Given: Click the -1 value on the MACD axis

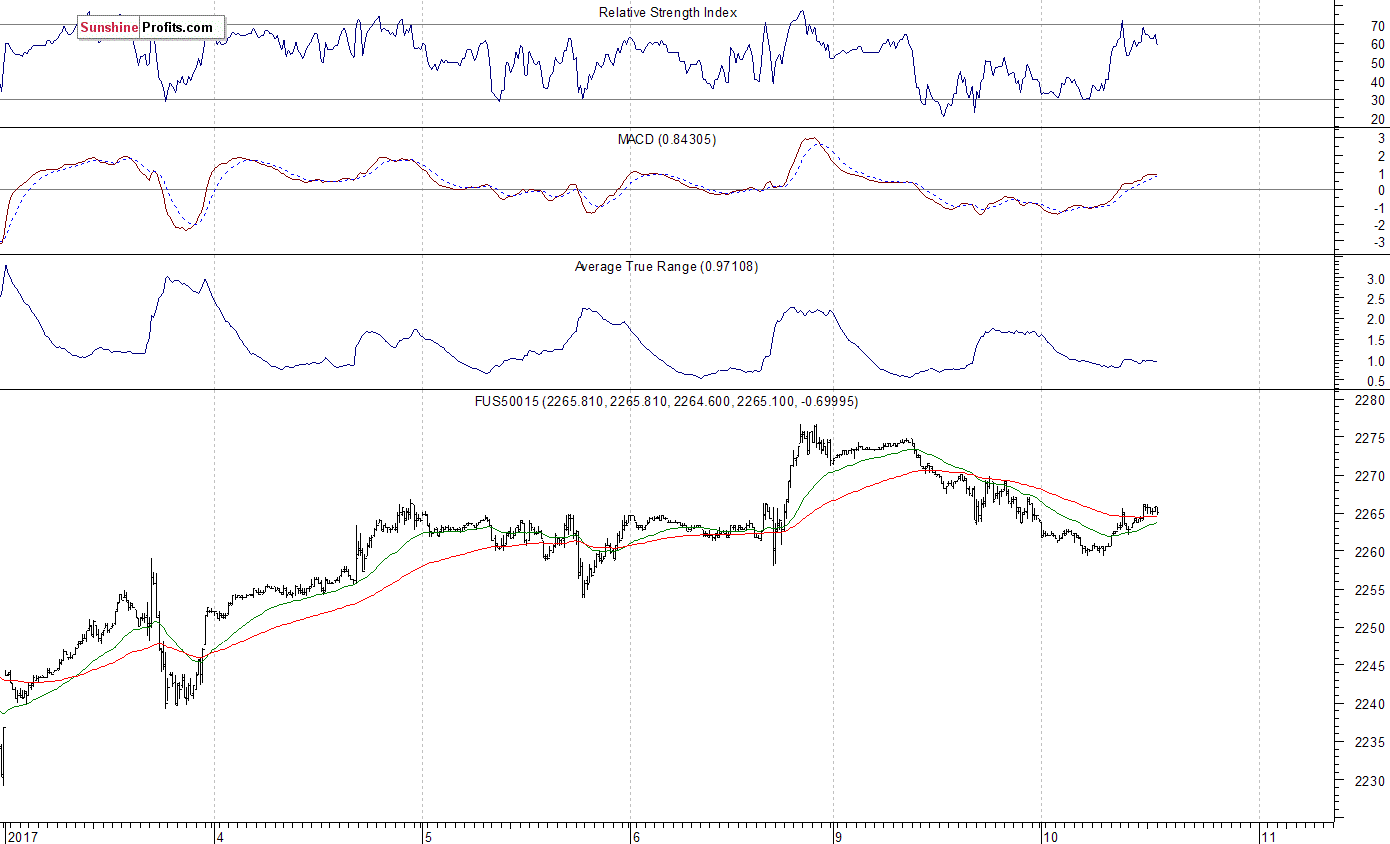Looking at the screenshot, I should (1379, 208).
